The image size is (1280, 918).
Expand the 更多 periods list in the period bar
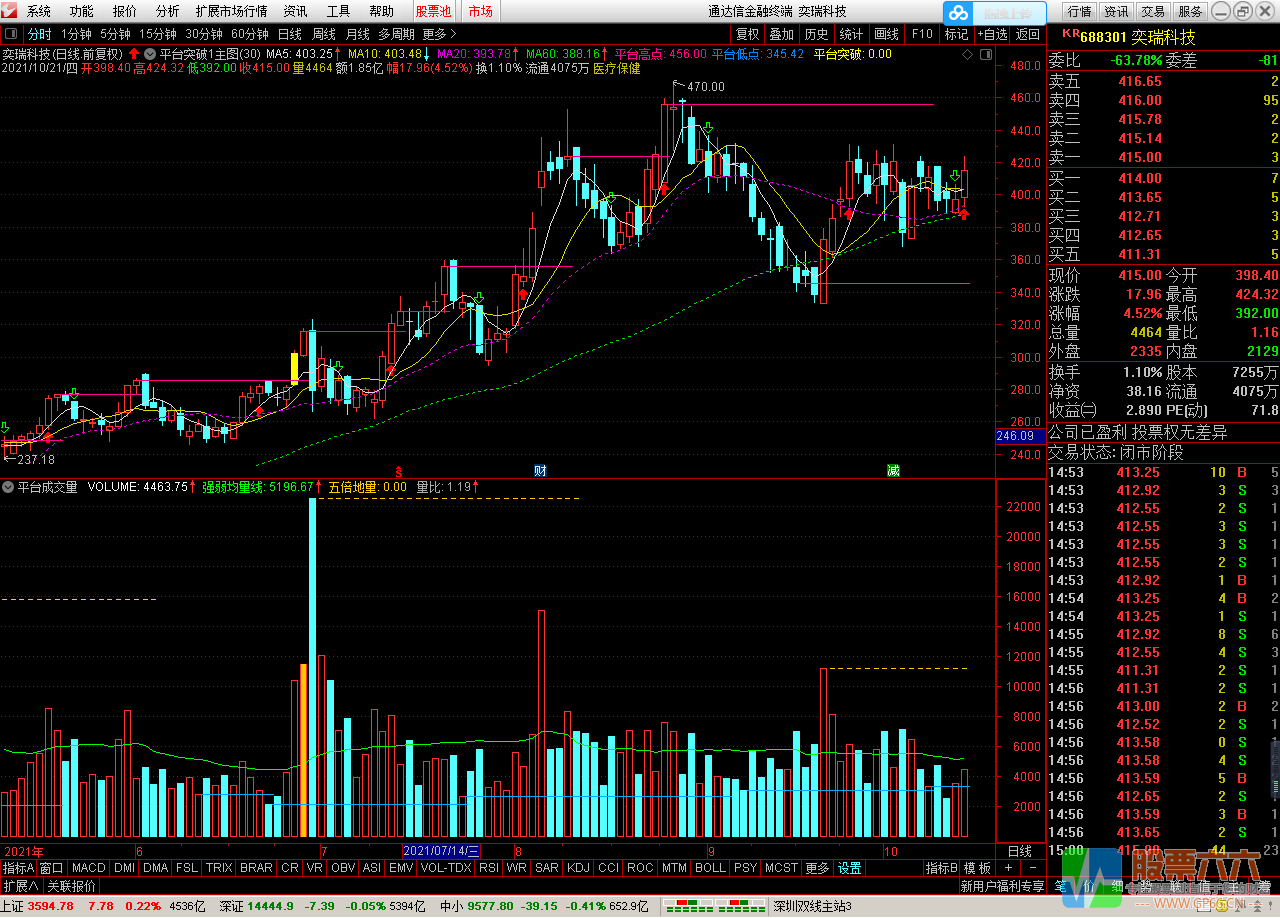438,34
